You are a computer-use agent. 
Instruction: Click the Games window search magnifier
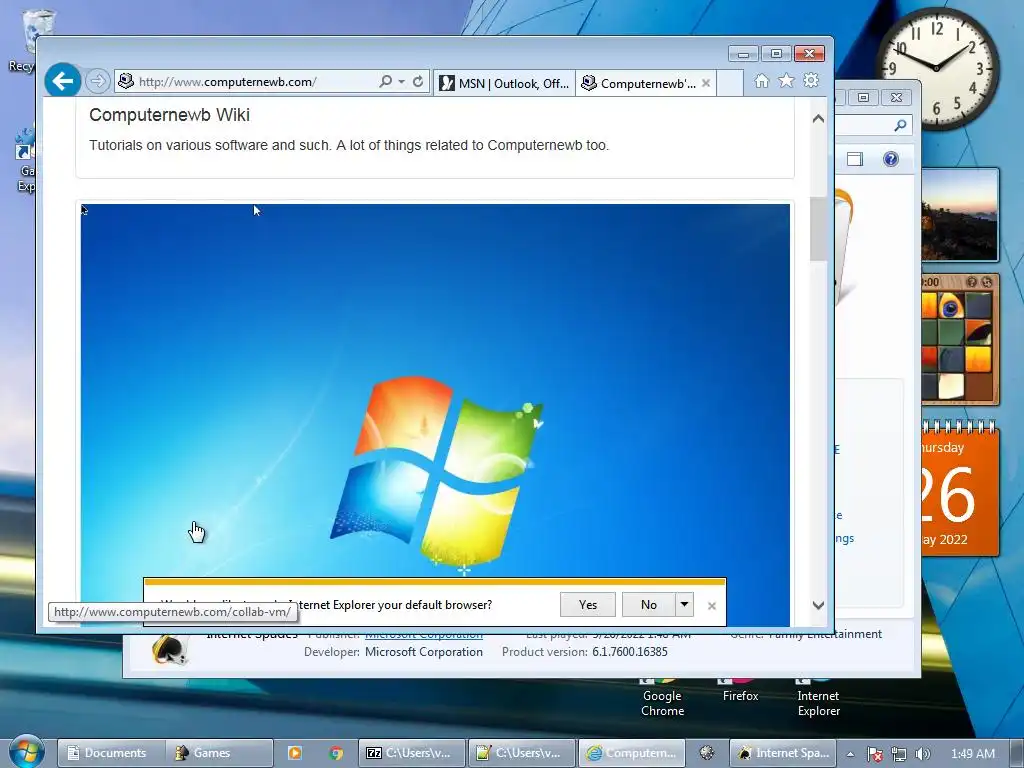click(900, 125)
